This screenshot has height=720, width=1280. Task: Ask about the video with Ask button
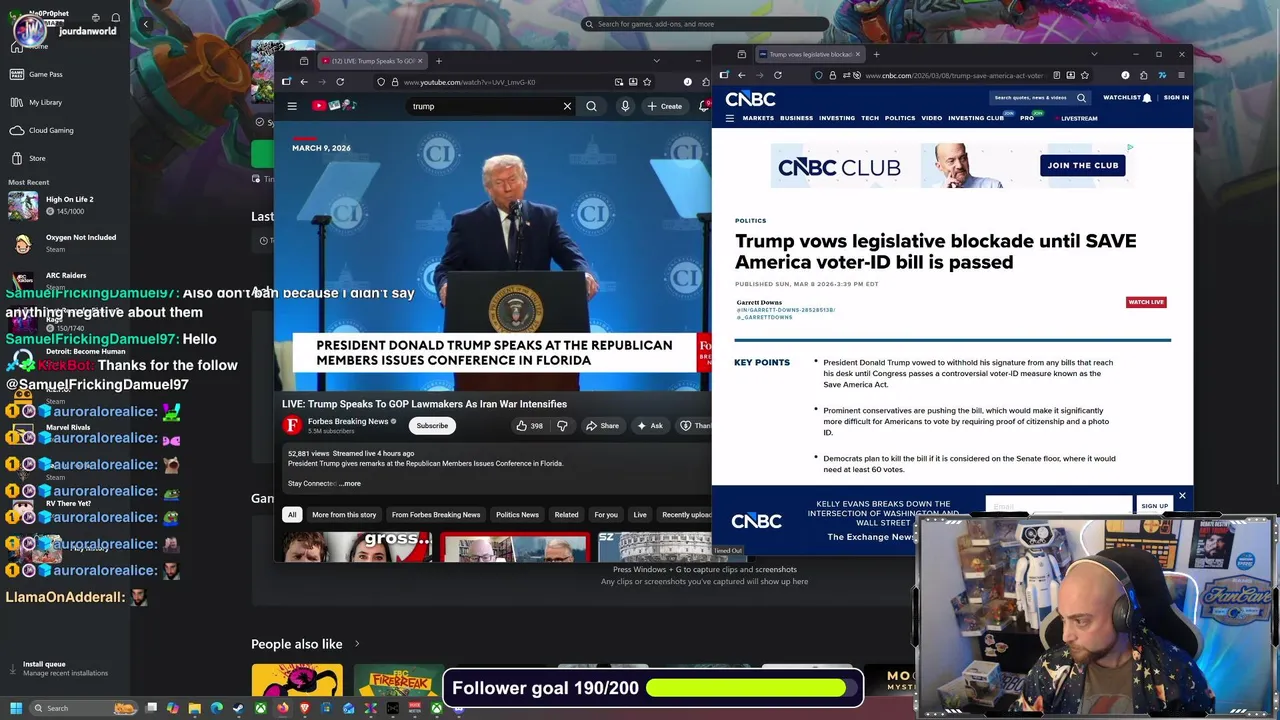pyautogui.click(x=650, y=426)
